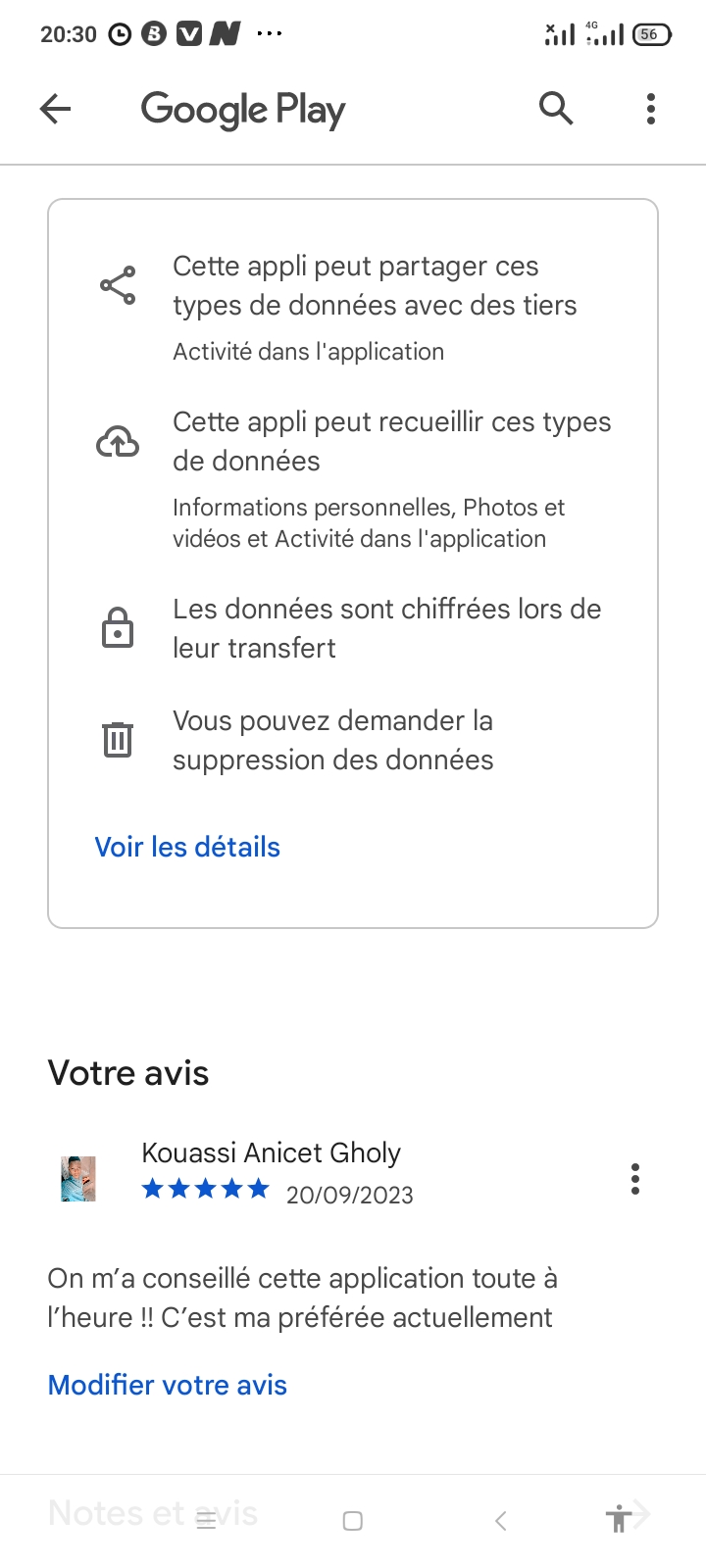Open Modifier votre avis link
The image size is (706, 1568).
point(168,1385)
